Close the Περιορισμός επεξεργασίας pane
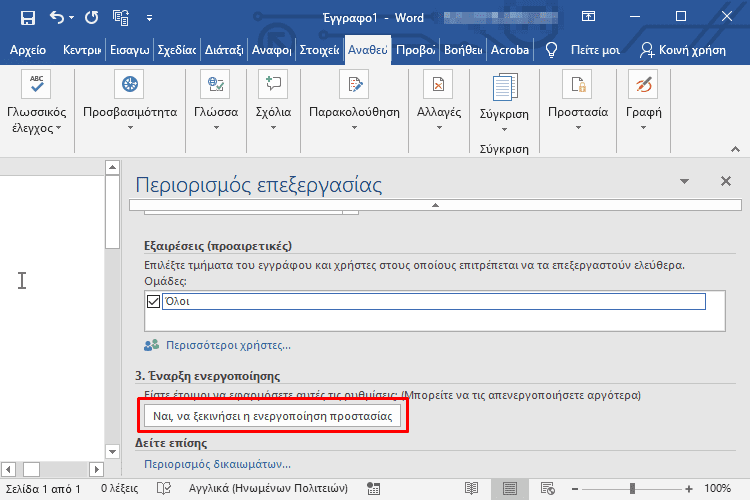This screenshot has width=750, height=500. coord(726,182)
